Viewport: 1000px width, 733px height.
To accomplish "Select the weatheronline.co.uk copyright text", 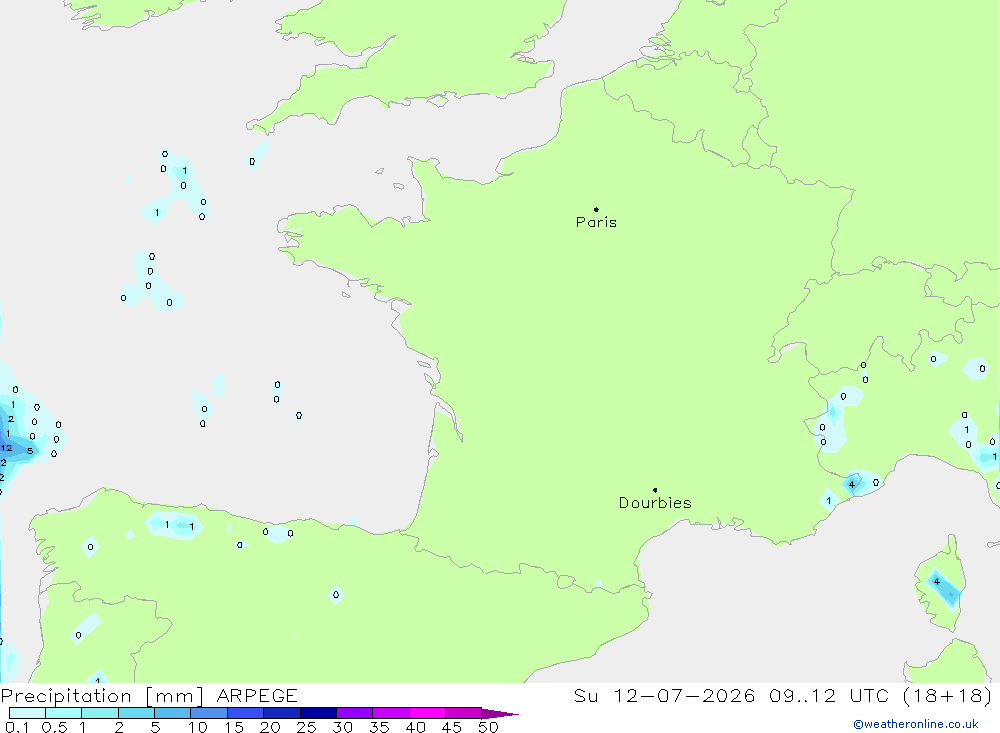I will 916,724.
